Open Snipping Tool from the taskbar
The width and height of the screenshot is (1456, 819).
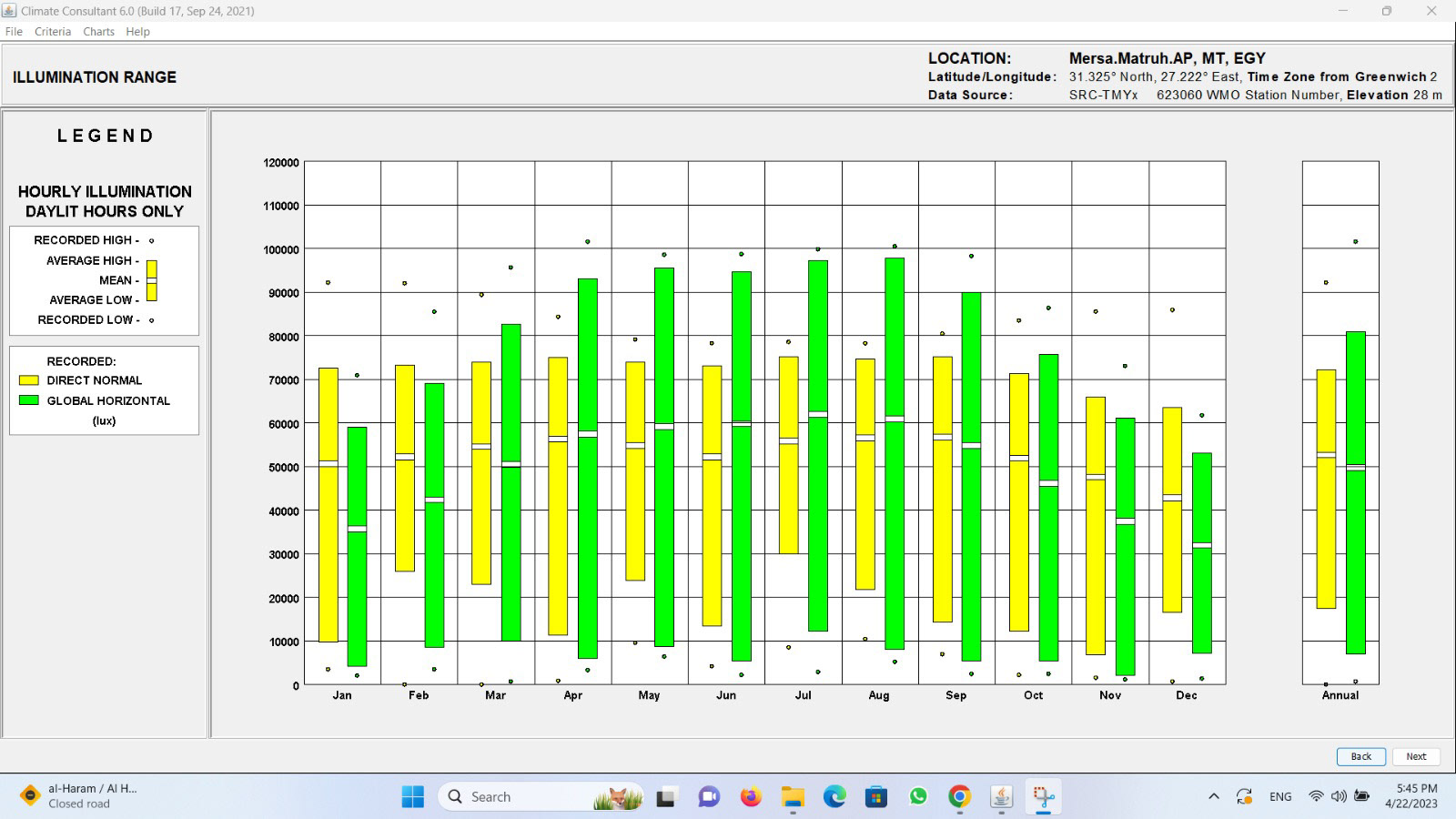(1043, 797)
